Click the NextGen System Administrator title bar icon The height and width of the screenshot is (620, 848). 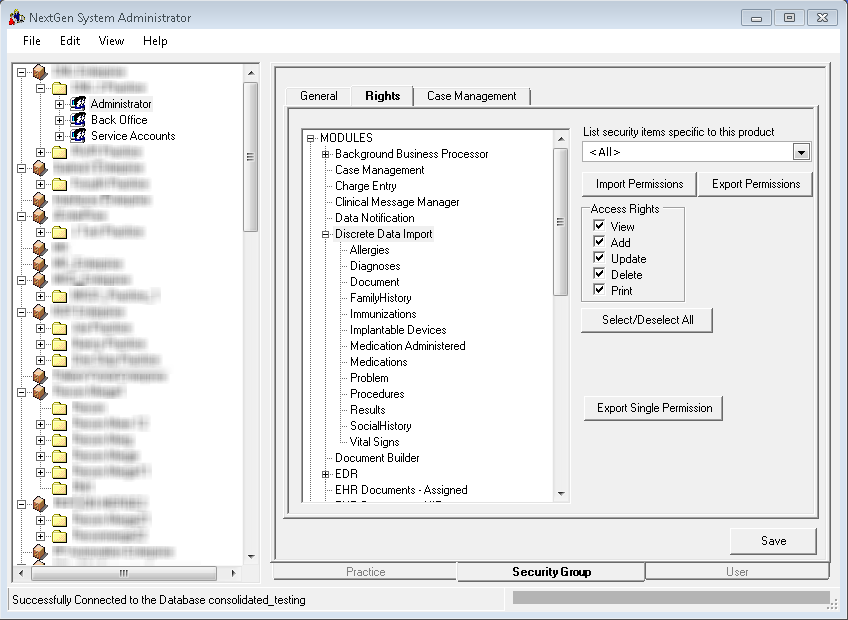[17, 17]
